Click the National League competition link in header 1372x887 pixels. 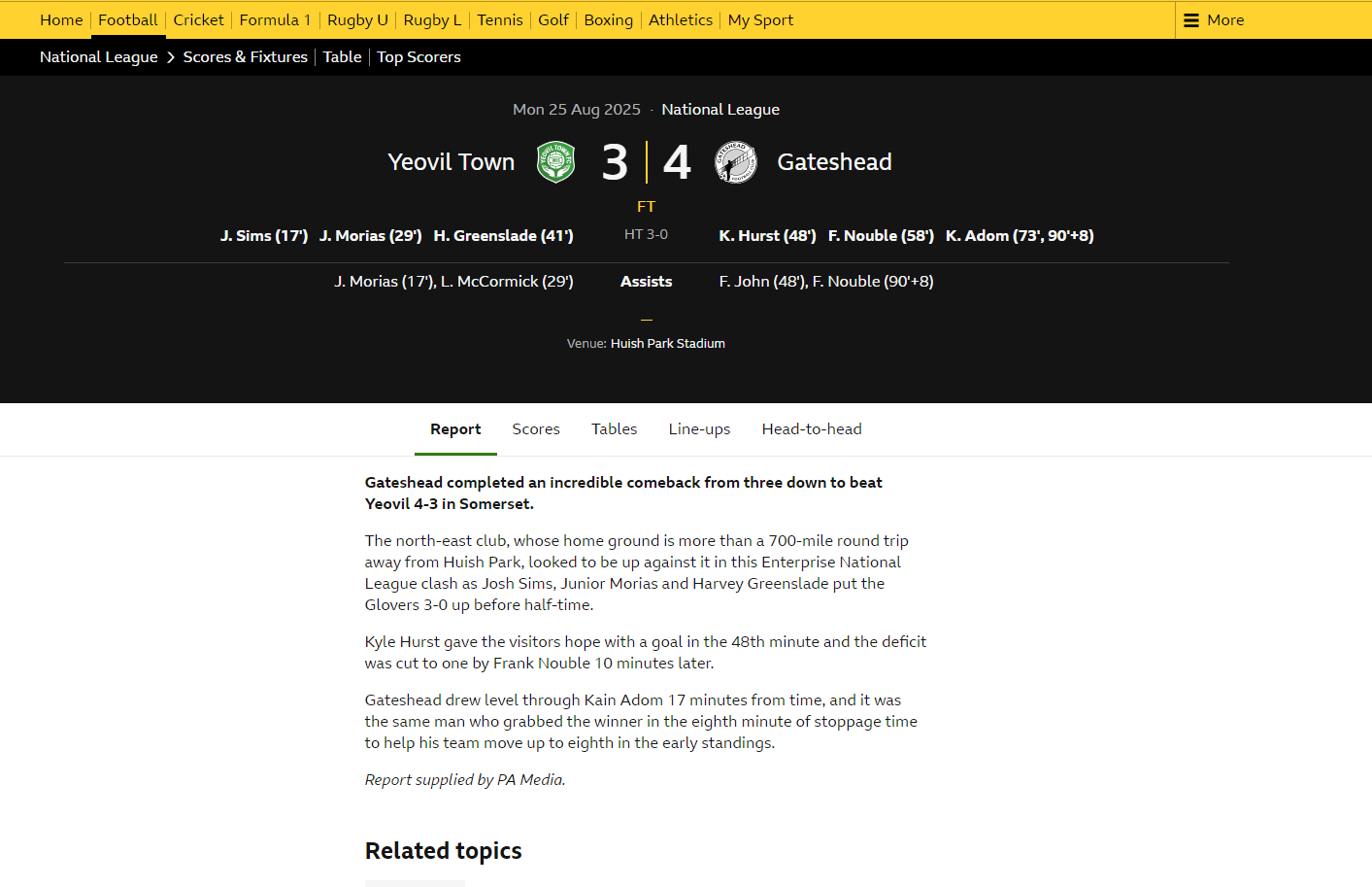click(x=720, y=110)
